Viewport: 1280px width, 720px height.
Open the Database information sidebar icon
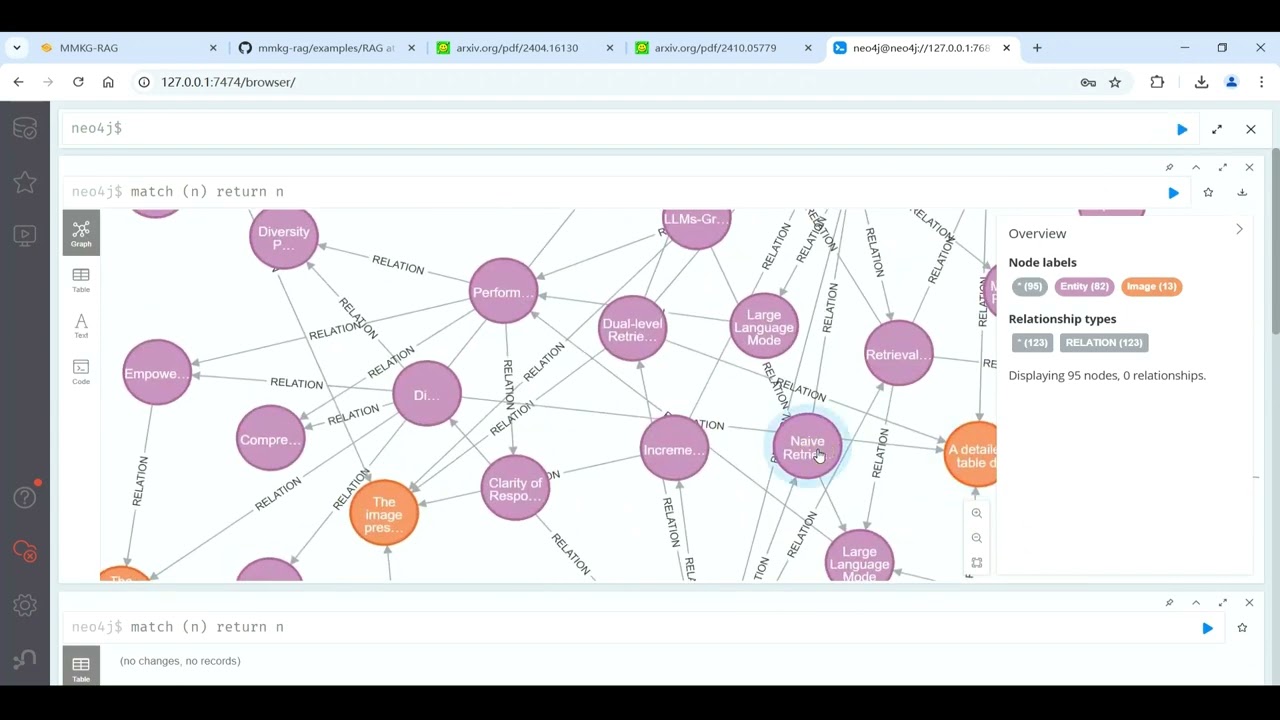(x=25, y=129)
